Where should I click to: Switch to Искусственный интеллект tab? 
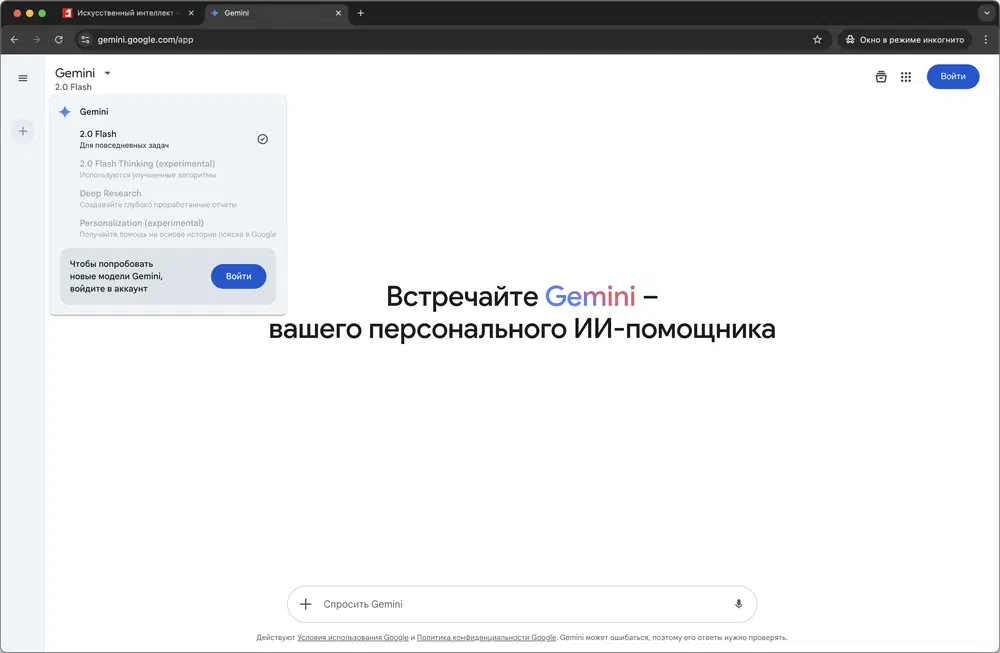click(x=128, y=13)
